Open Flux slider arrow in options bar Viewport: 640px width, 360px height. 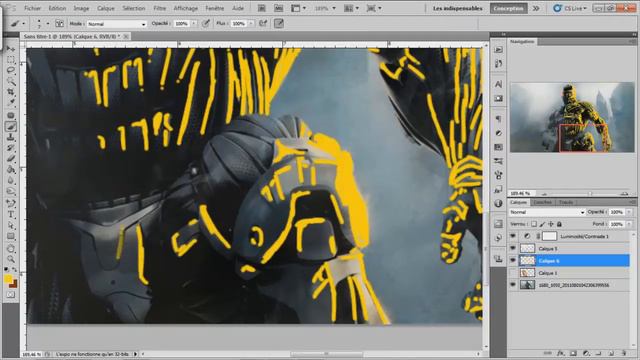tap(251, 24)
